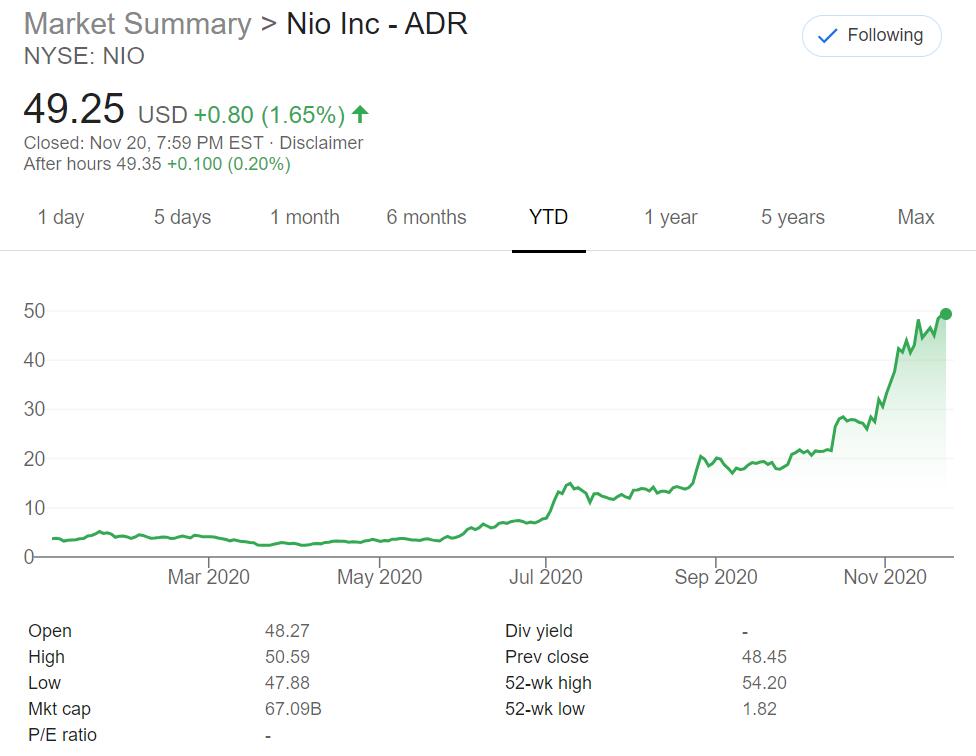
Task: Switch to the 5 days view
Action: pyautogui.click(x=182, y=217)
